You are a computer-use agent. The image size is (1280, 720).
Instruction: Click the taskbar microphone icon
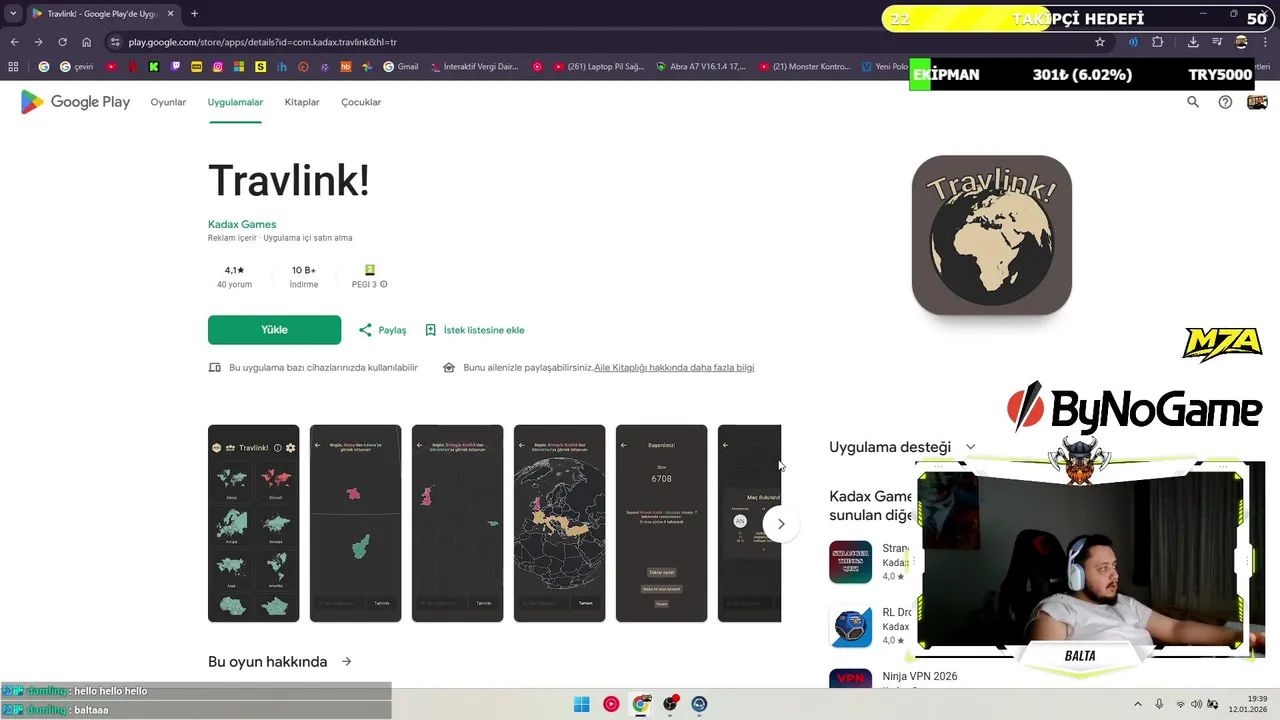pos(1159,704)
